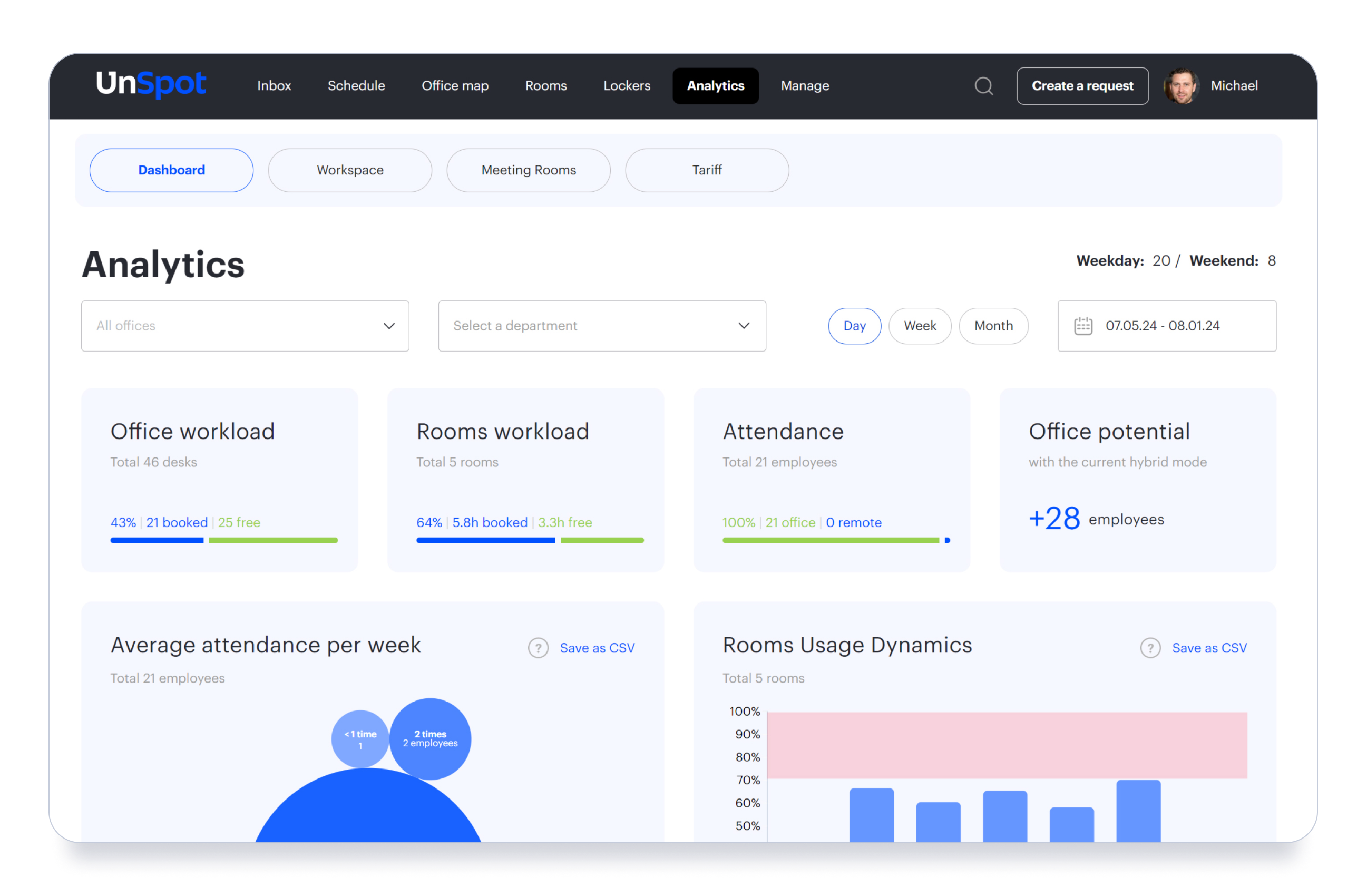Click the Create a request button
The width and height of the screenshot is (1367, 896).
coord(1082,86)
